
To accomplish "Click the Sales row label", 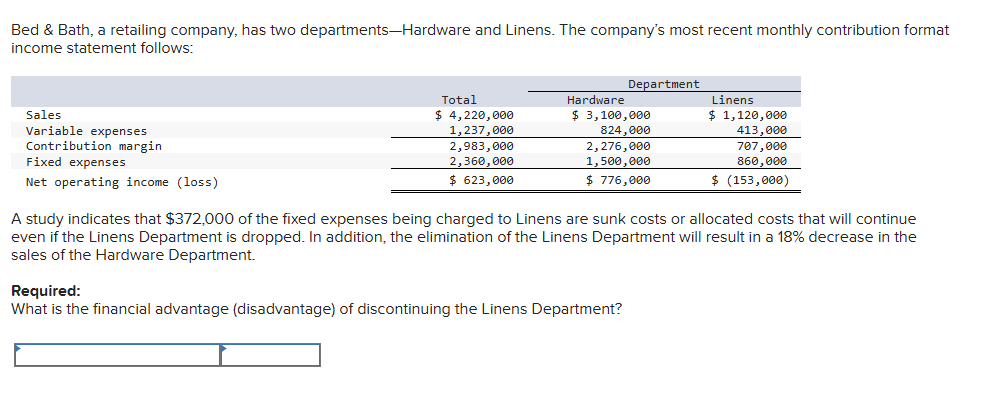I will click(44, 116).
